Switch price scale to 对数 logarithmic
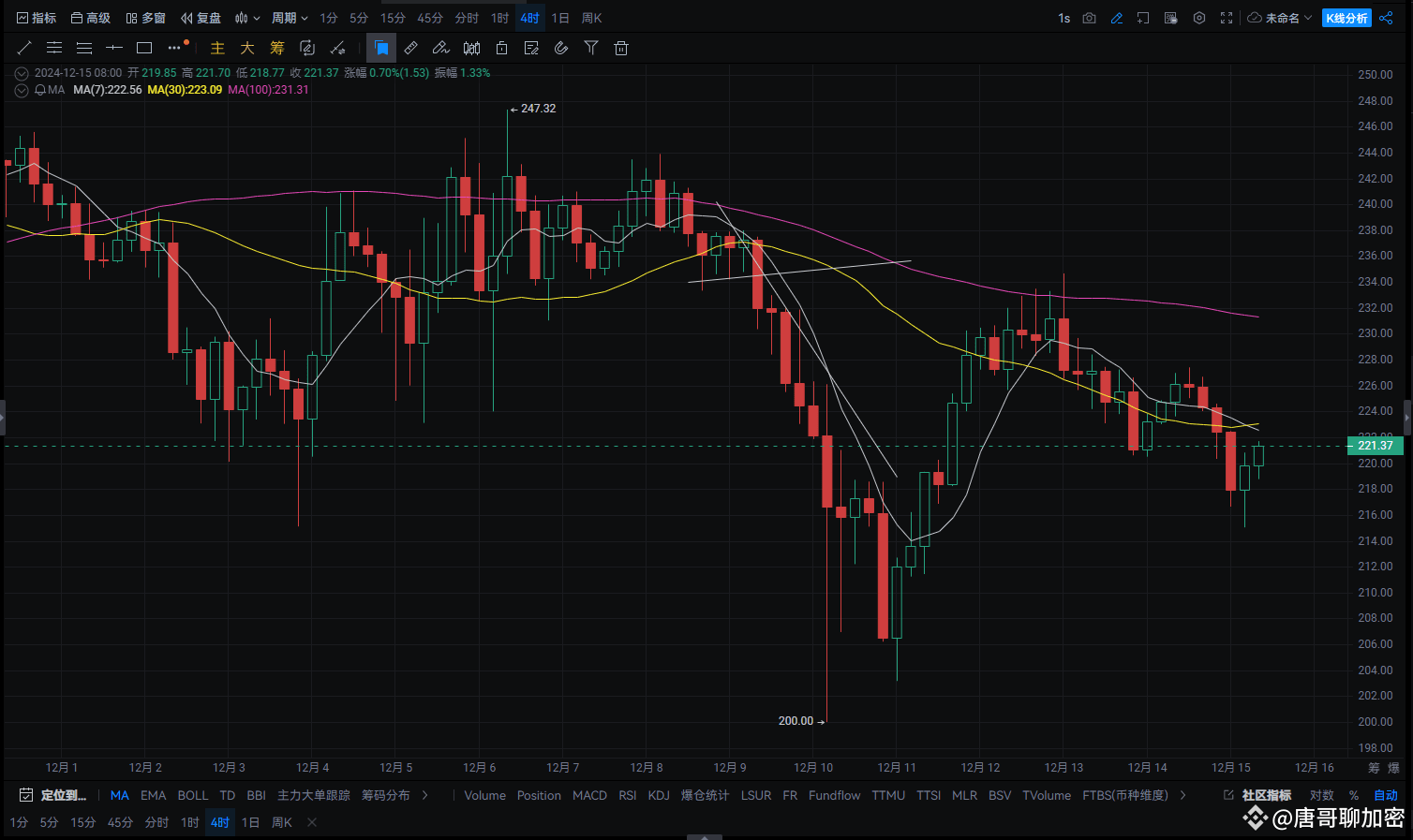Image resolution: width=1413 pixels, height=840 pixels. click(1322, 795)
